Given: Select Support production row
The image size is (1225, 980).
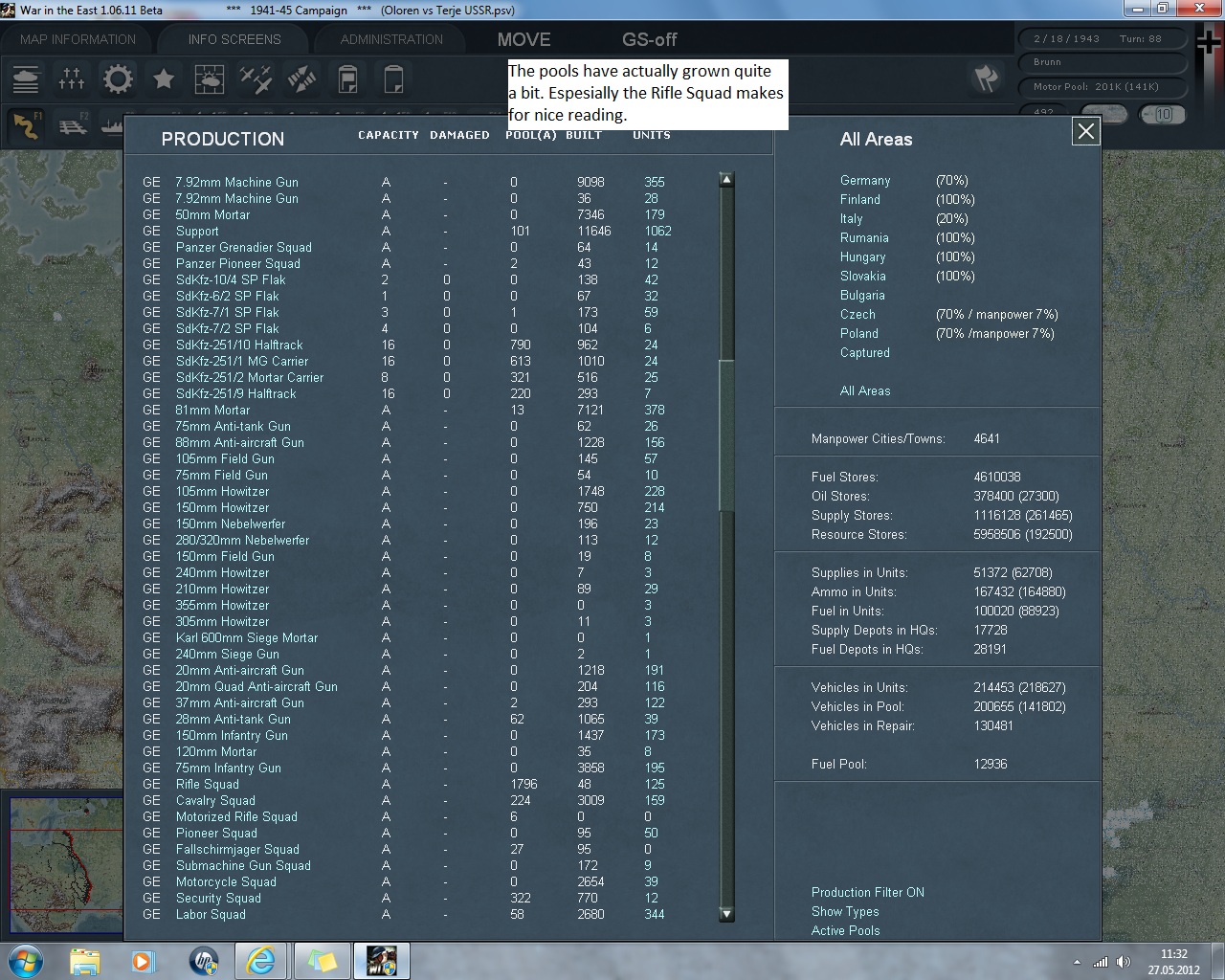Looking at the screenshot, I should pyautogui.click(x=406, y=231).
